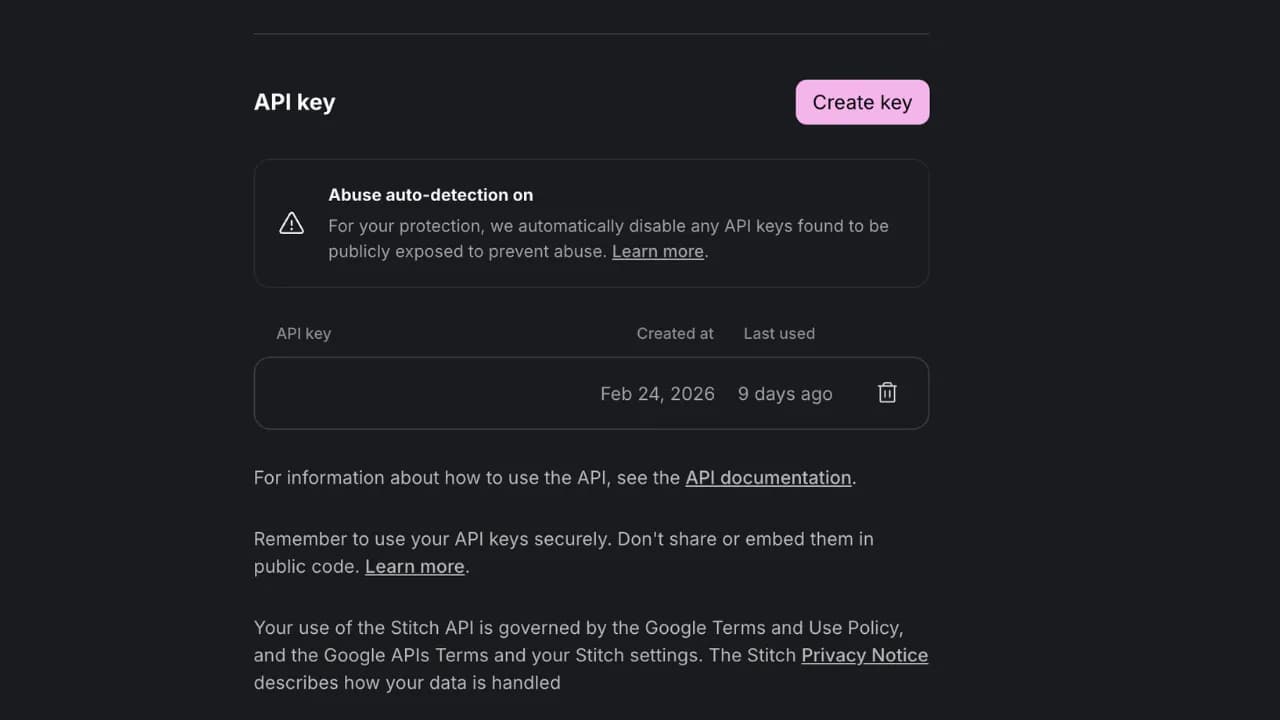Viewport: 1280px width, 720px height.
Task: Click the Abuse auto-detection on notice panel
Action: (590, 222)
